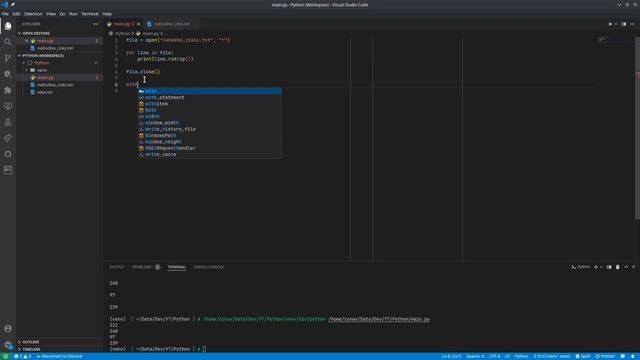Image resolution: width=640 pixels, height=360 pixels.
Task: Open the GitHub icon in activity bar
Action: coord(8,154)
